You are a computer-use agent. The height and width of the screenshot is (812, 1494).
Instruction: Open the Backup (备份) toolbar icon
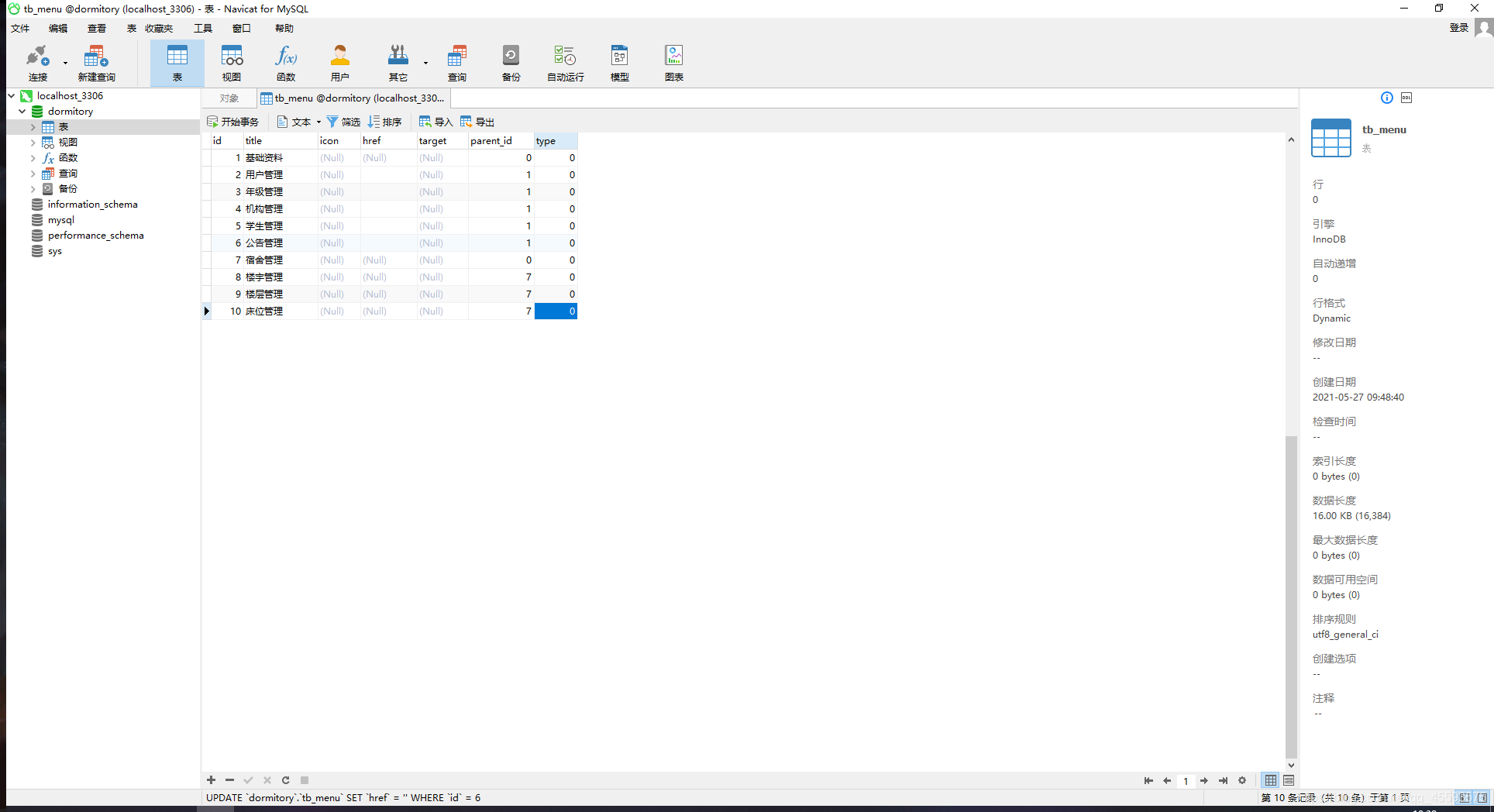511,64
